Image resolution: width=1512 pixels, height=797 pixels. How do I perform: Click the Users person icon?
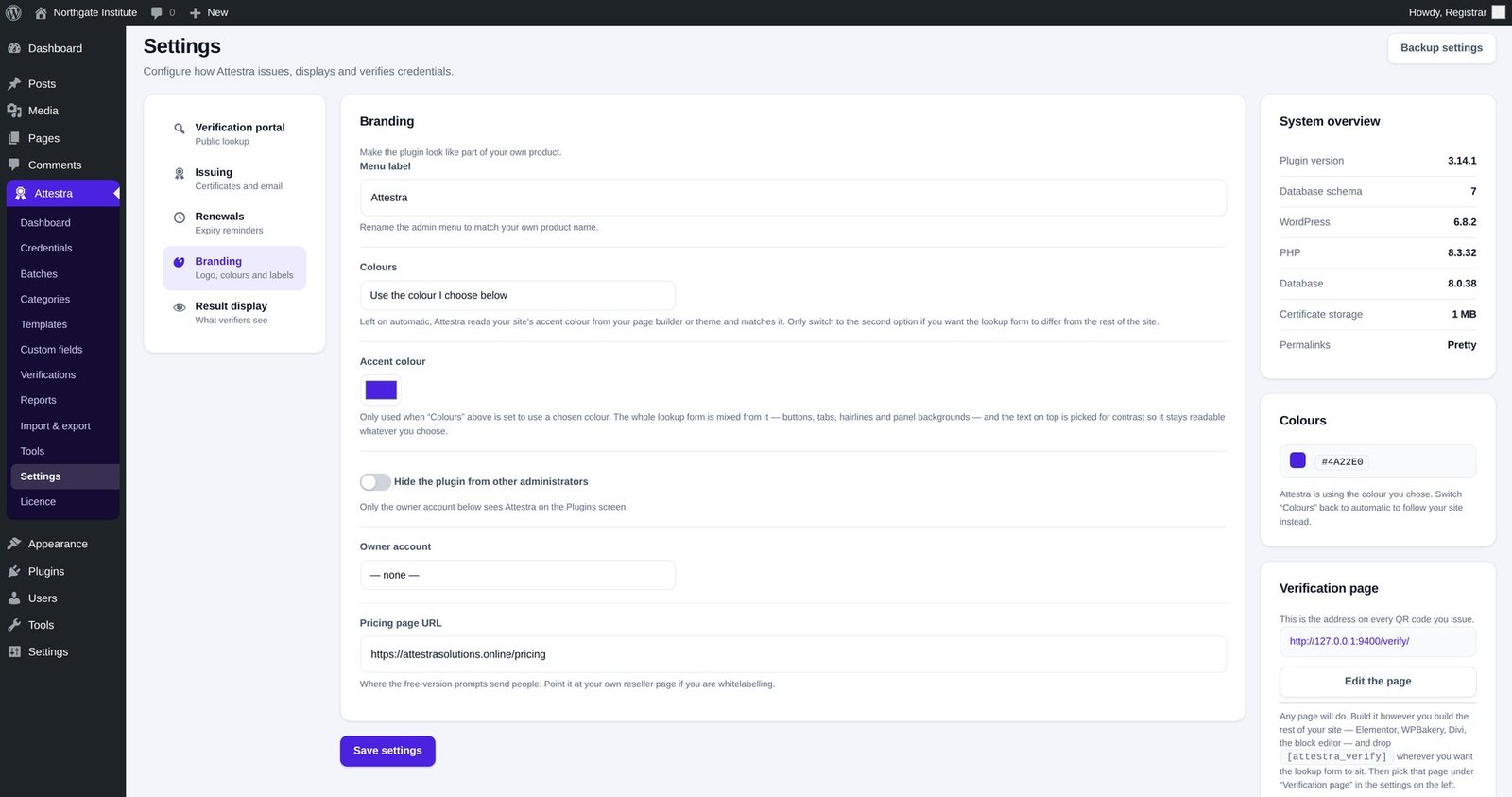[x=14, y=598]
